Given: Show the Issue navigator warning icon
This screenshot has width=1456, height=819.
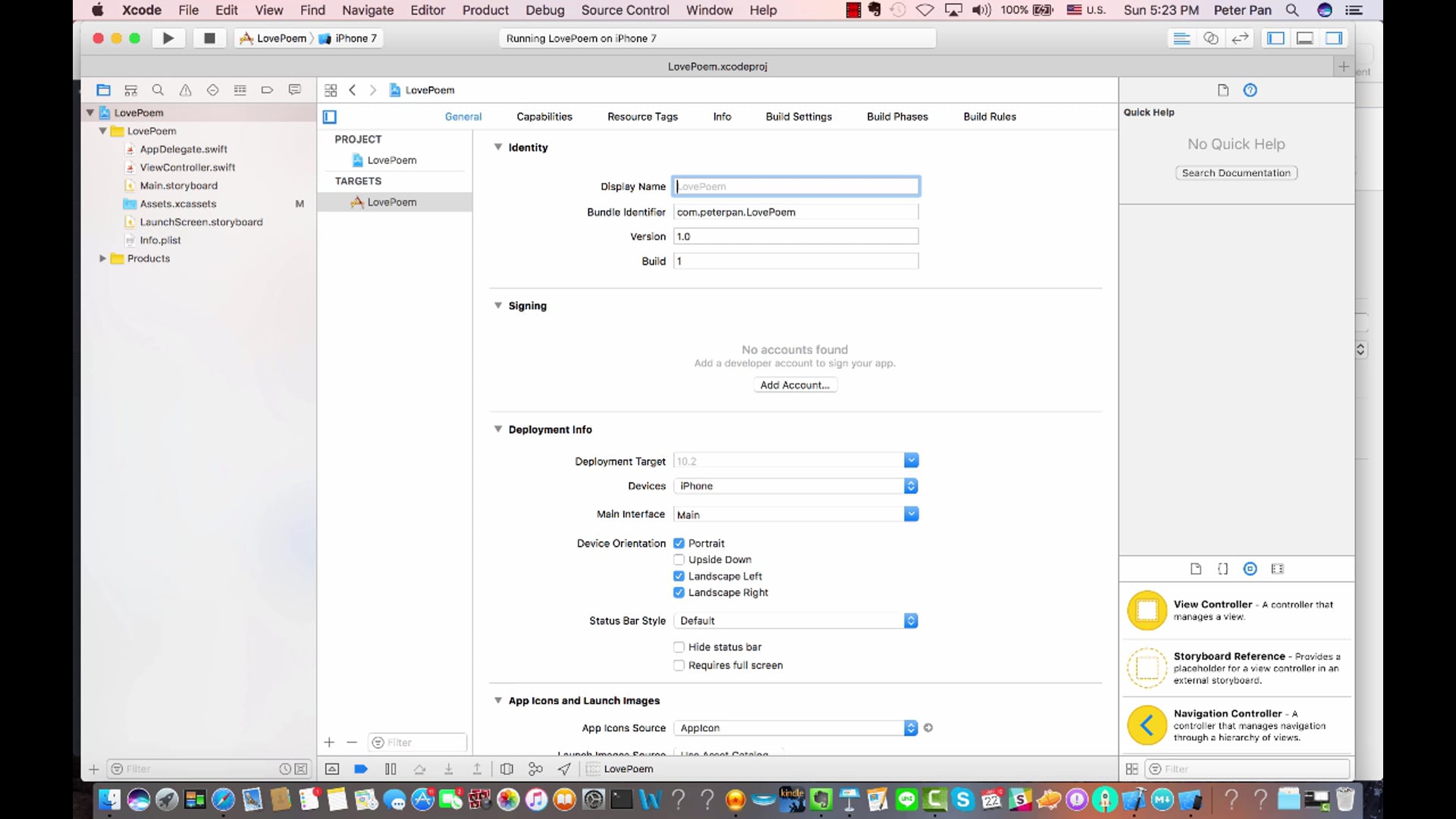Looking at the screenshot, I should [x=185, y=90].
